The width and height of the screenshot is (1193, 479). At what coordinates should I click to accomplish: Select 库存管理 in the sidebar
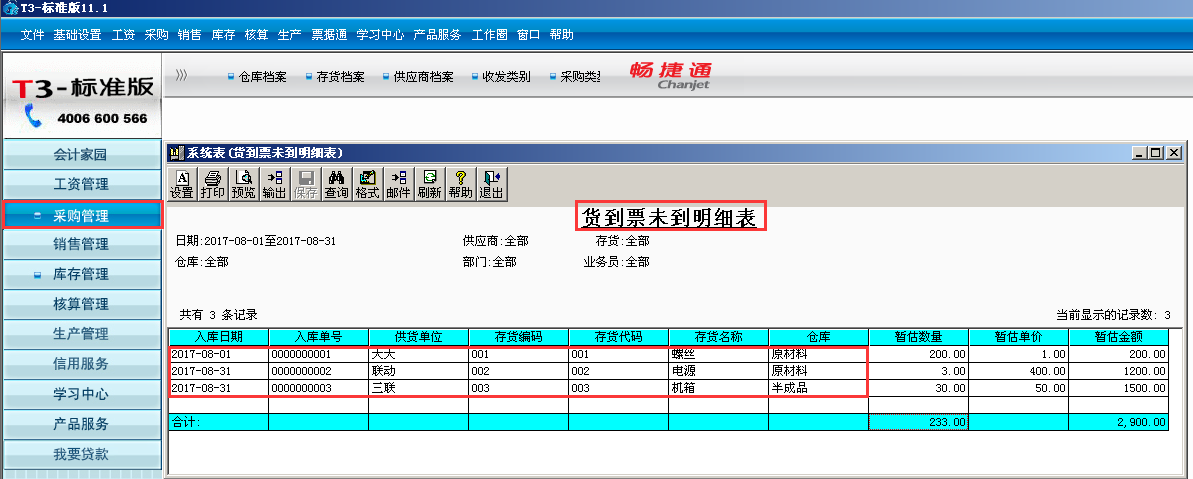pos(82,274)
